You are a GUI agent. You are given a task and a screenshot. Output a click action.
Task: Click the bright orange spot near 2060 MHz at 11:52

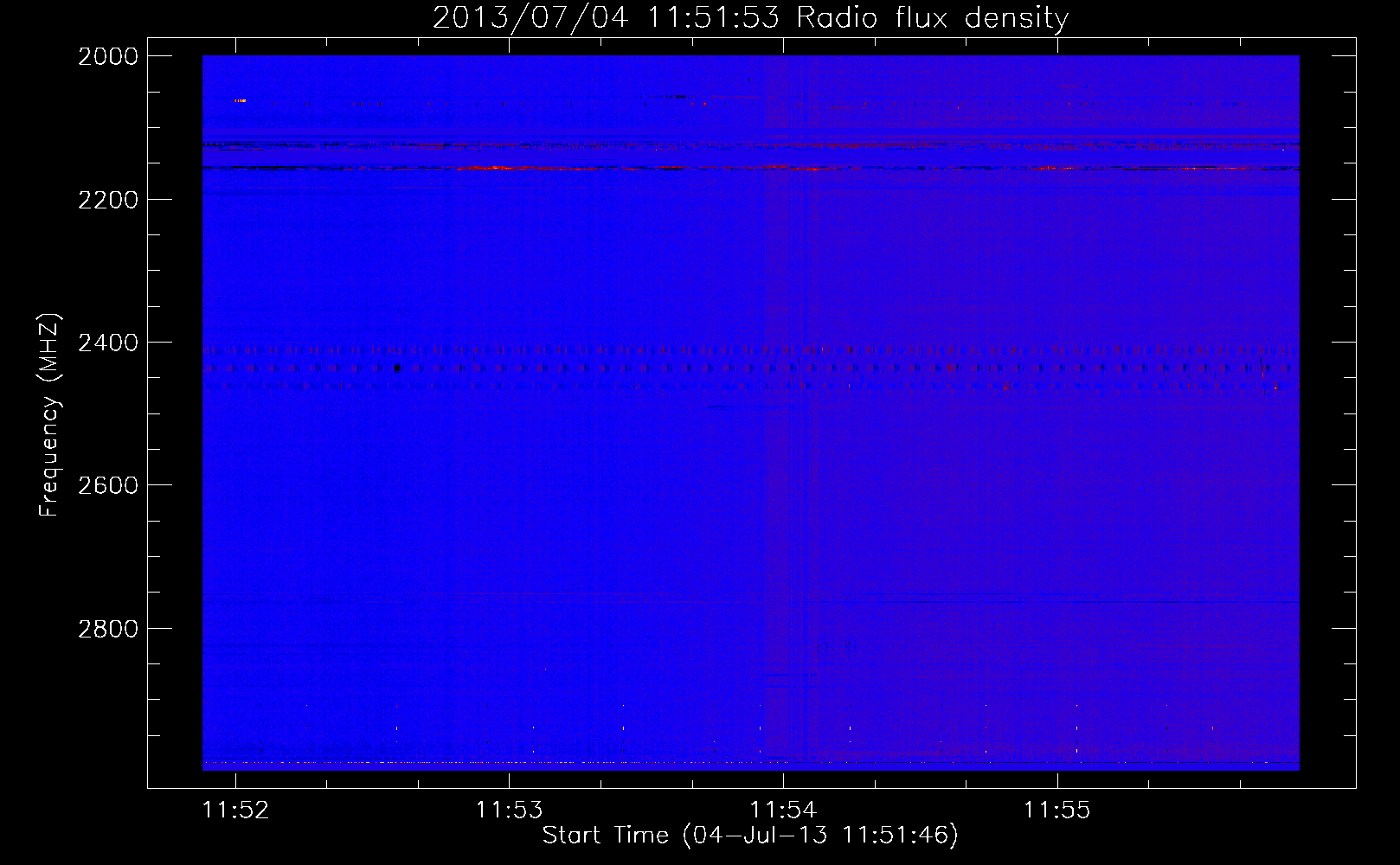click(240, 101)
